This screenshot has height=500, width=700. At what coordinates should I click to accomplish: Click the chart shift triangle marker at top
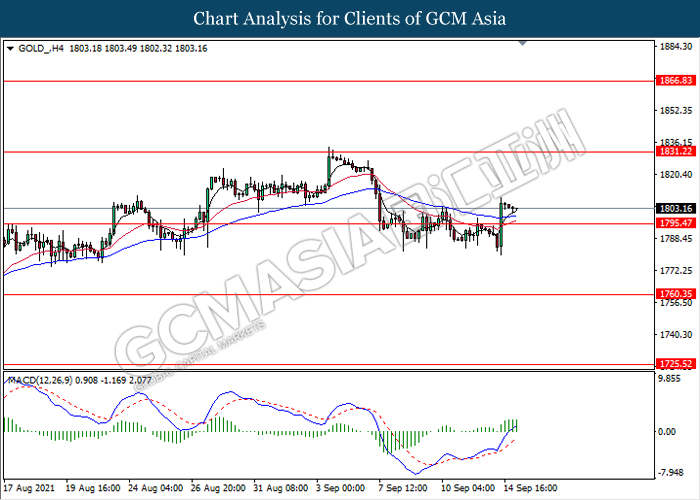point(523,43)
